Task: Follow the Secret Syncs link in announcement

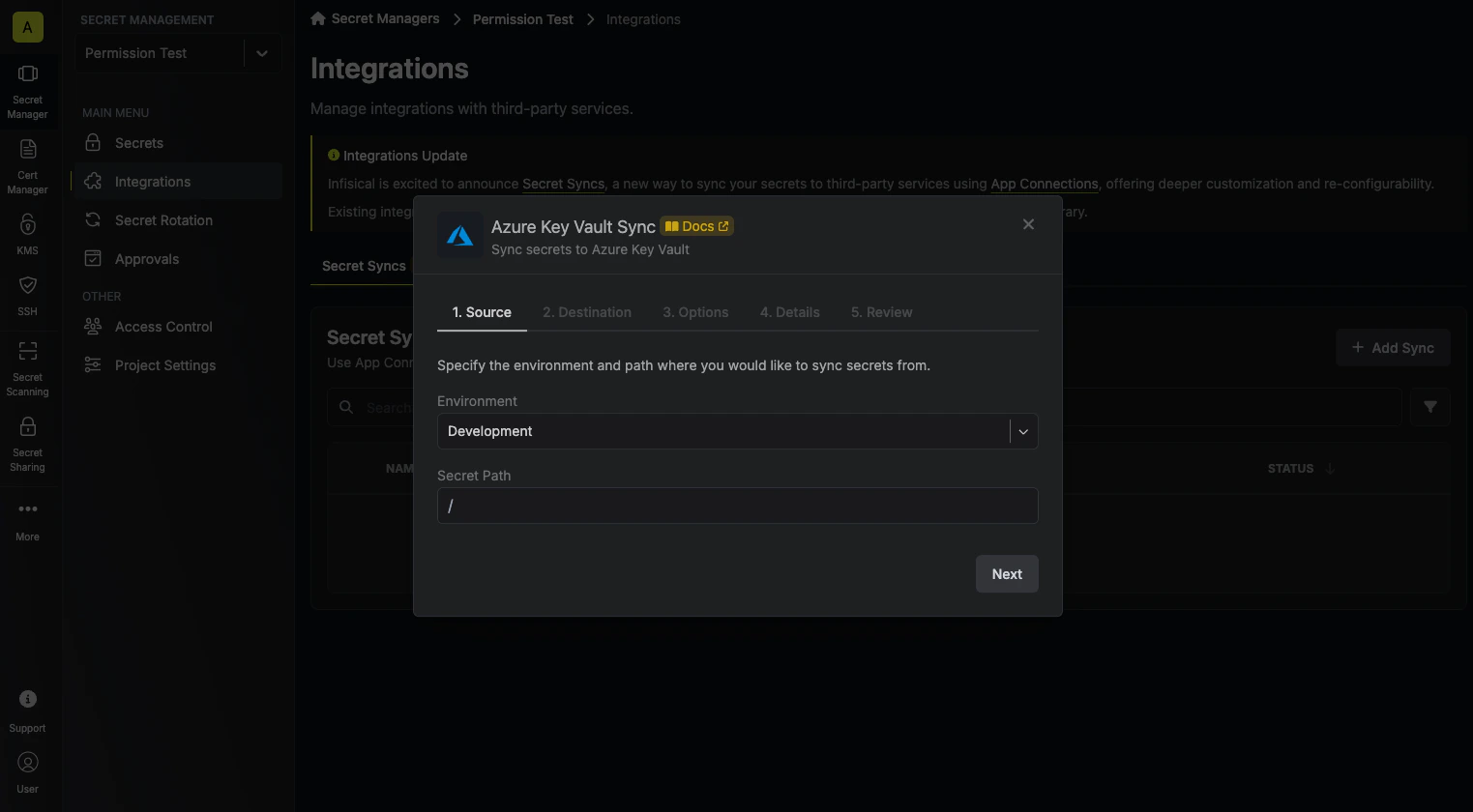Action: pos(563,184)
